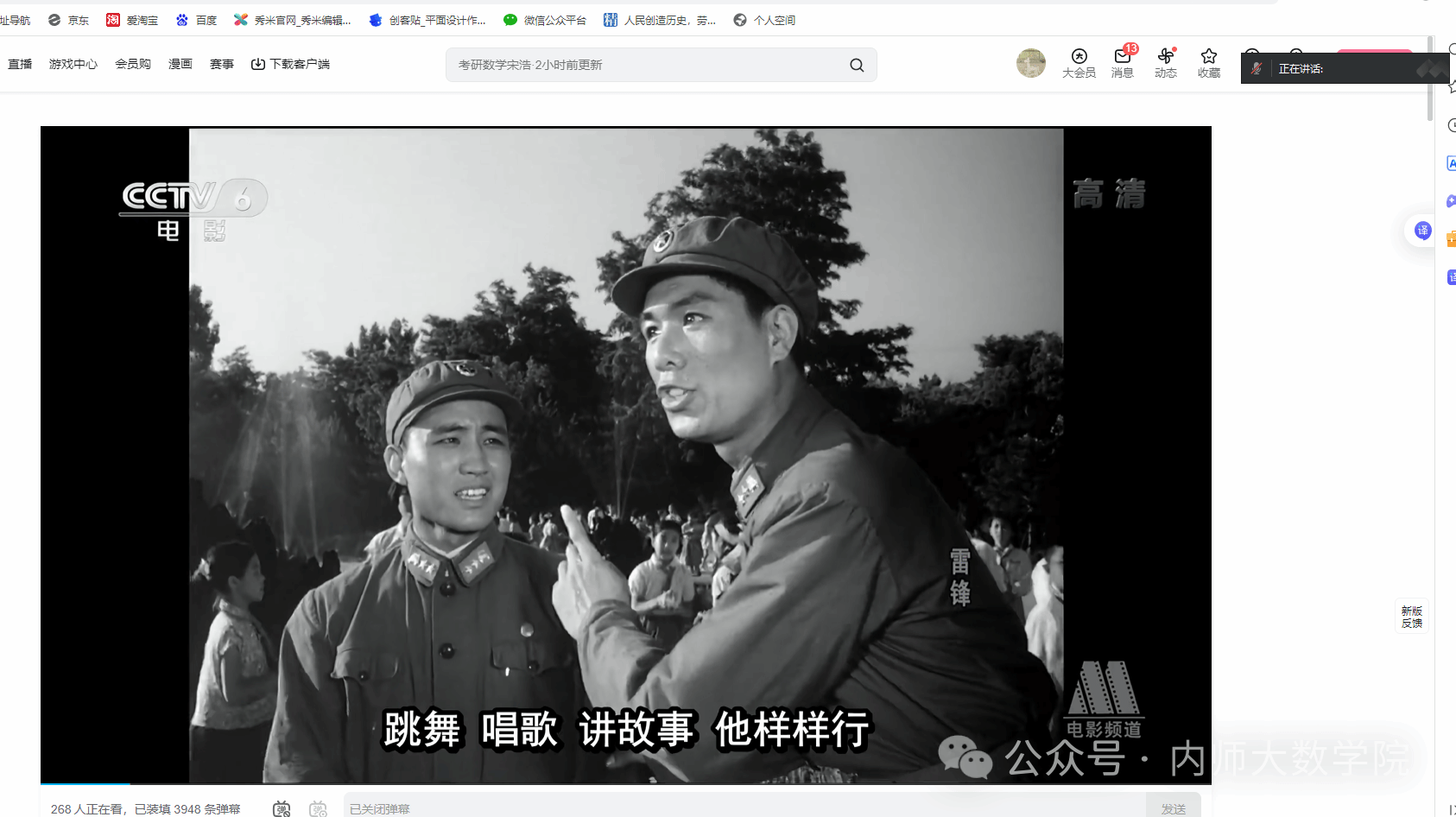Click the 新版反馈 feedback button
The height and width of the screenshot is (817, 1456).
[1412, 617]
